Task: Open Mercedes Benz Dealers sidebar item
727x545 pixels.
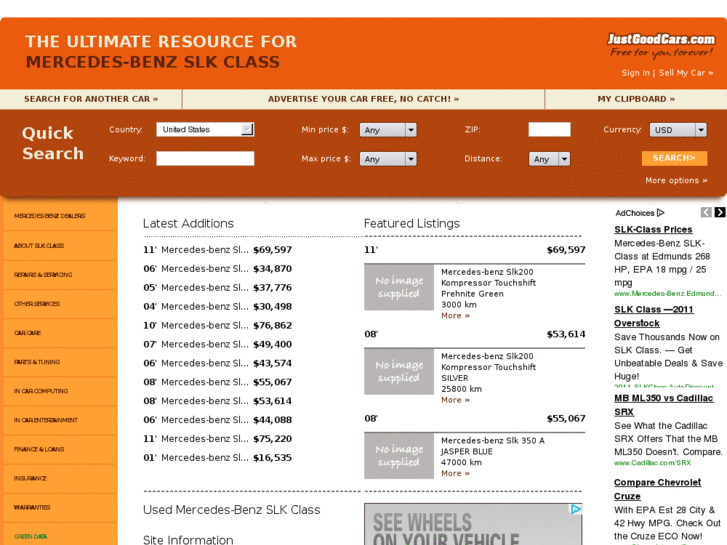Action: tap(50, 216)
